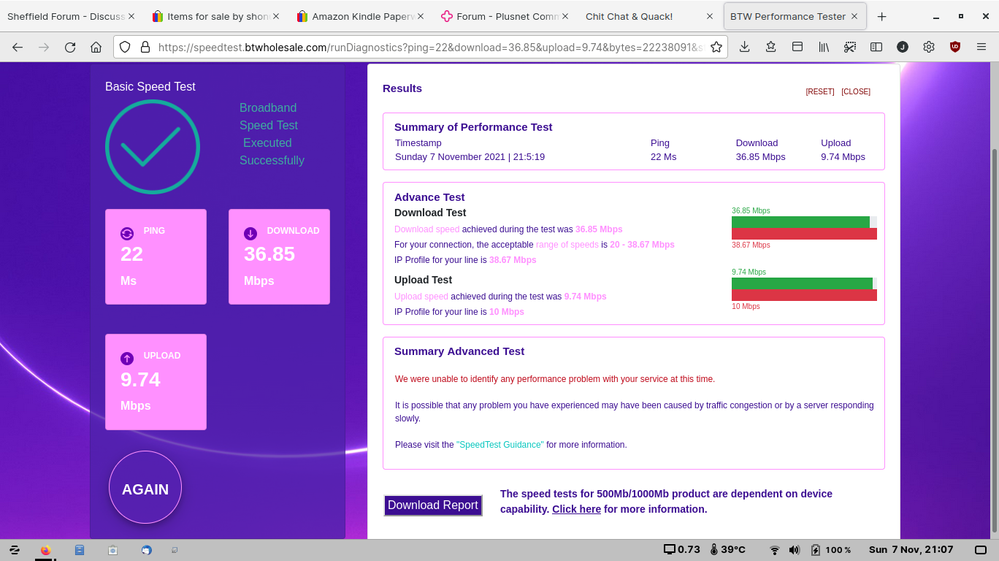Click the green checkmark success circle

click(x=152, y=147)
